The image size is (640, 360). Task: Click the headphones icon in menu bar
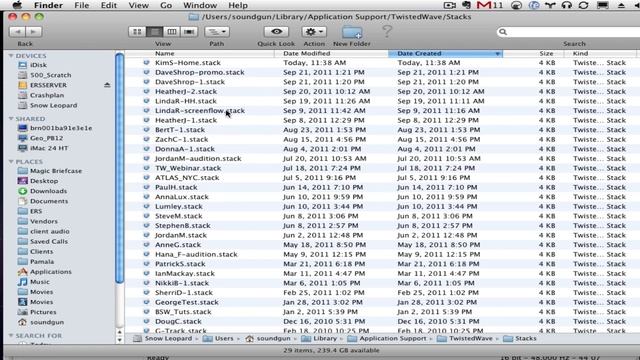coord(567,5)
